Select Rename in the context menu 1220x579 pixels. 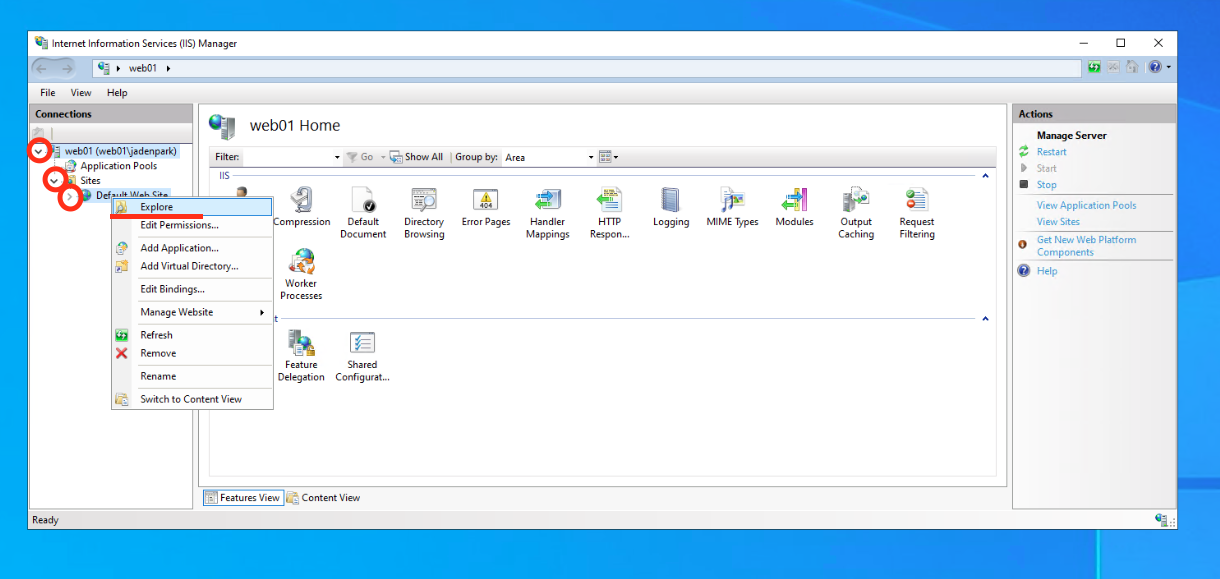[x=192, y=376]
